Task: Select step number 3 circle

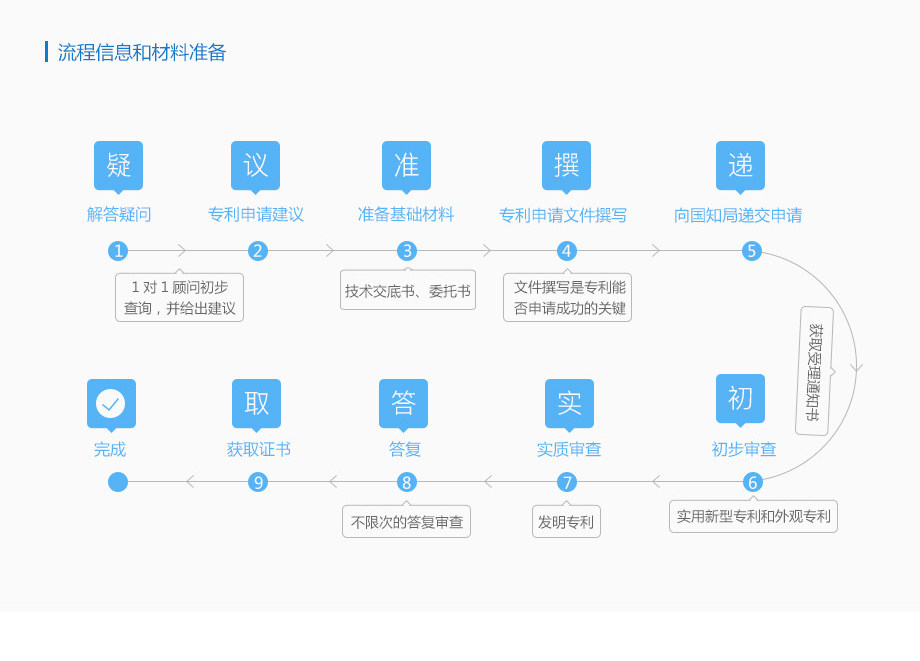Action: pyautogui.click(x=407, y=251)
